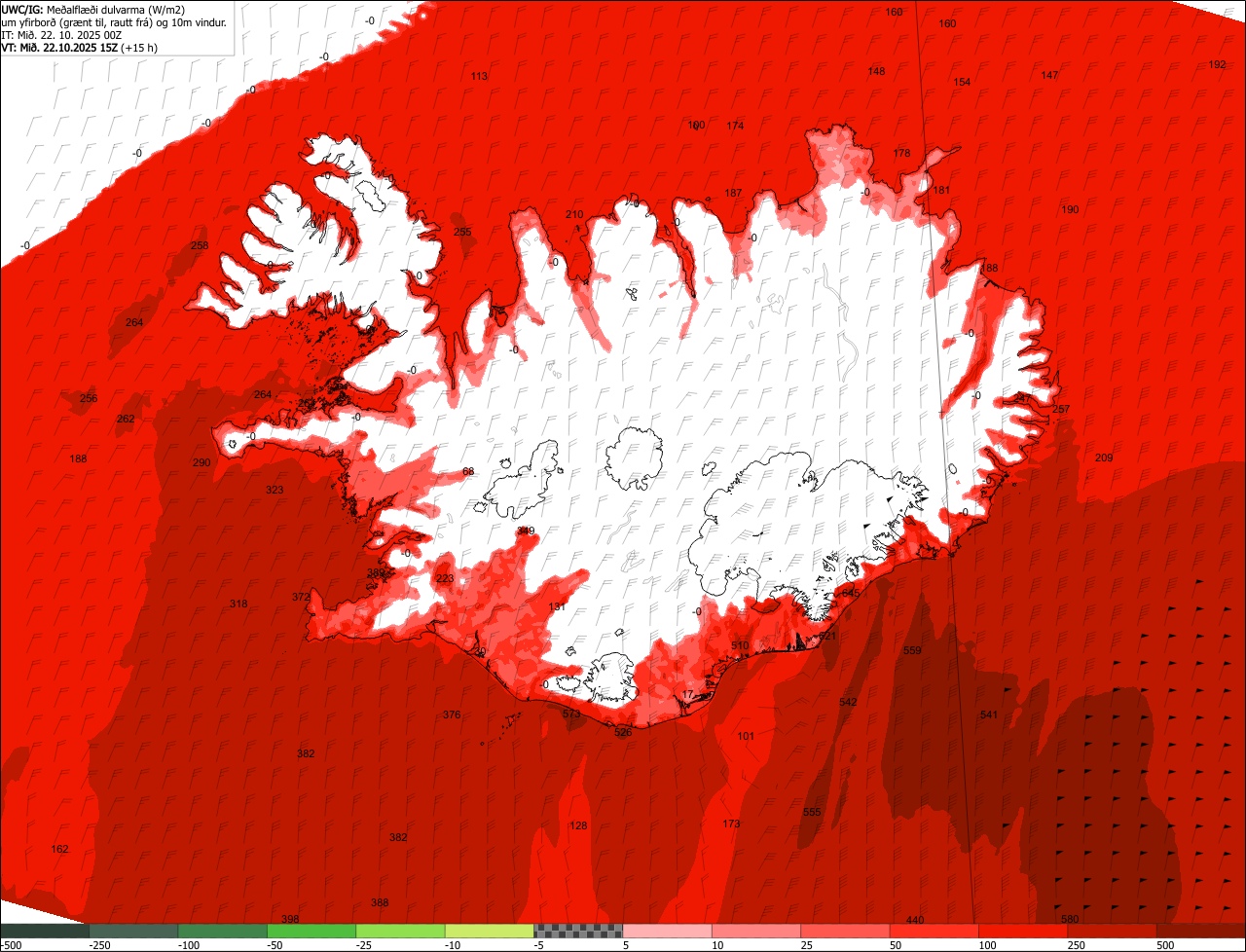This screenshot has height=952, width=1246.
Task: Click the flux value '542' in the southeast sea
Action: [x=848, y=702]
